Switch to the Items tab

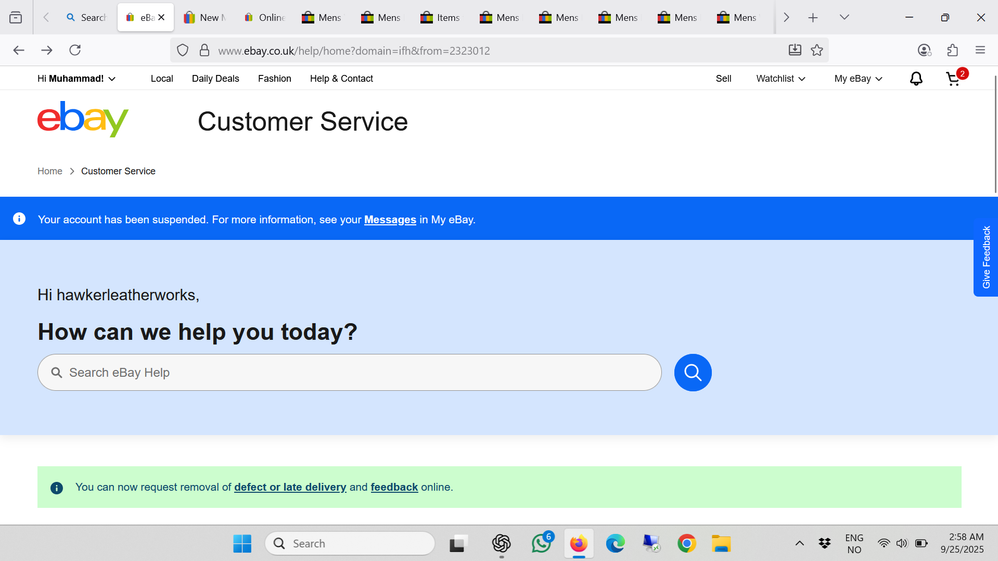coord(440,18)
